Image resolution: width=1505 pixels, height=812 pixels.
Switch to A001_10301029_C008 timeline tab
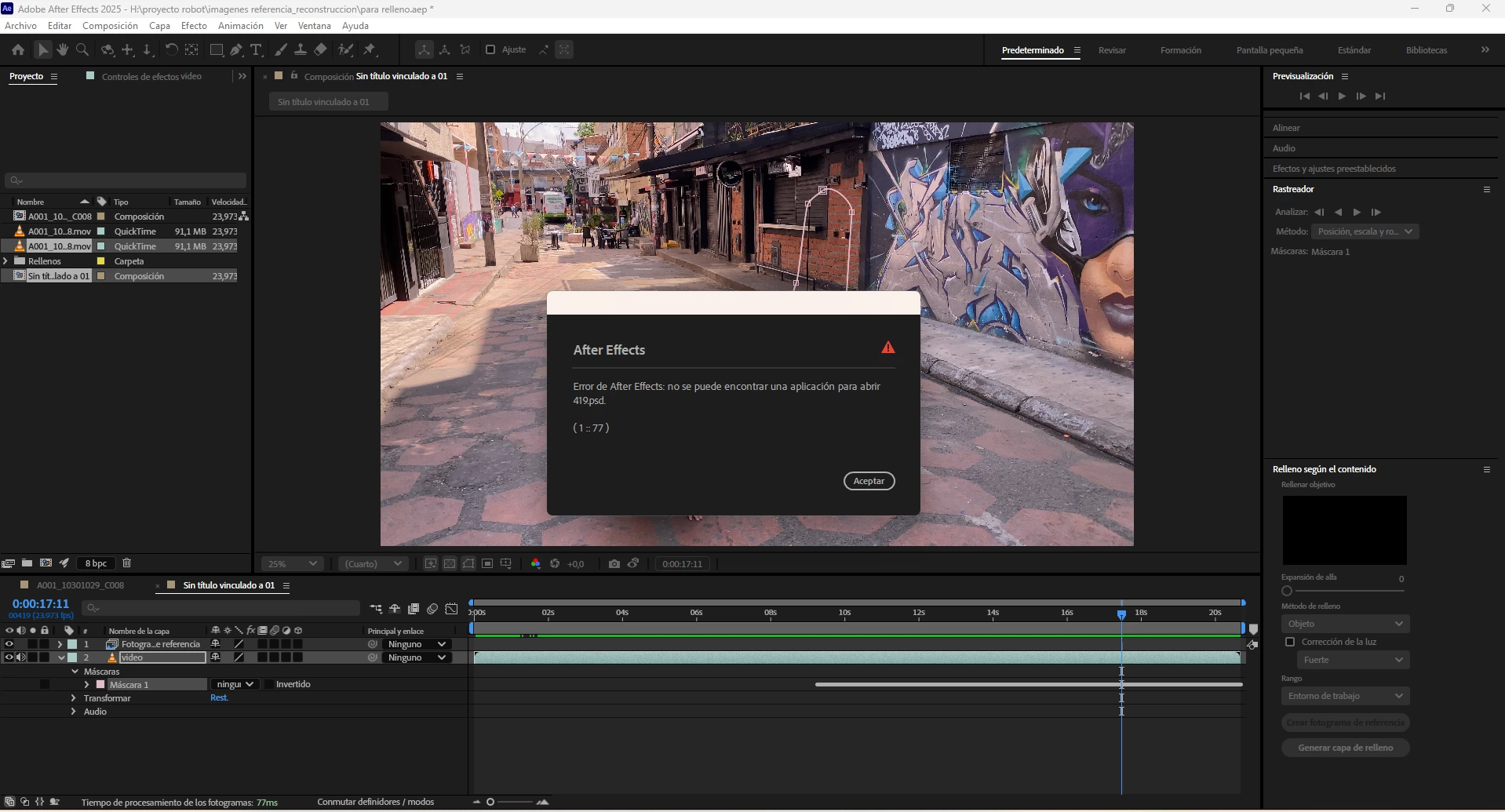[80, 585]
